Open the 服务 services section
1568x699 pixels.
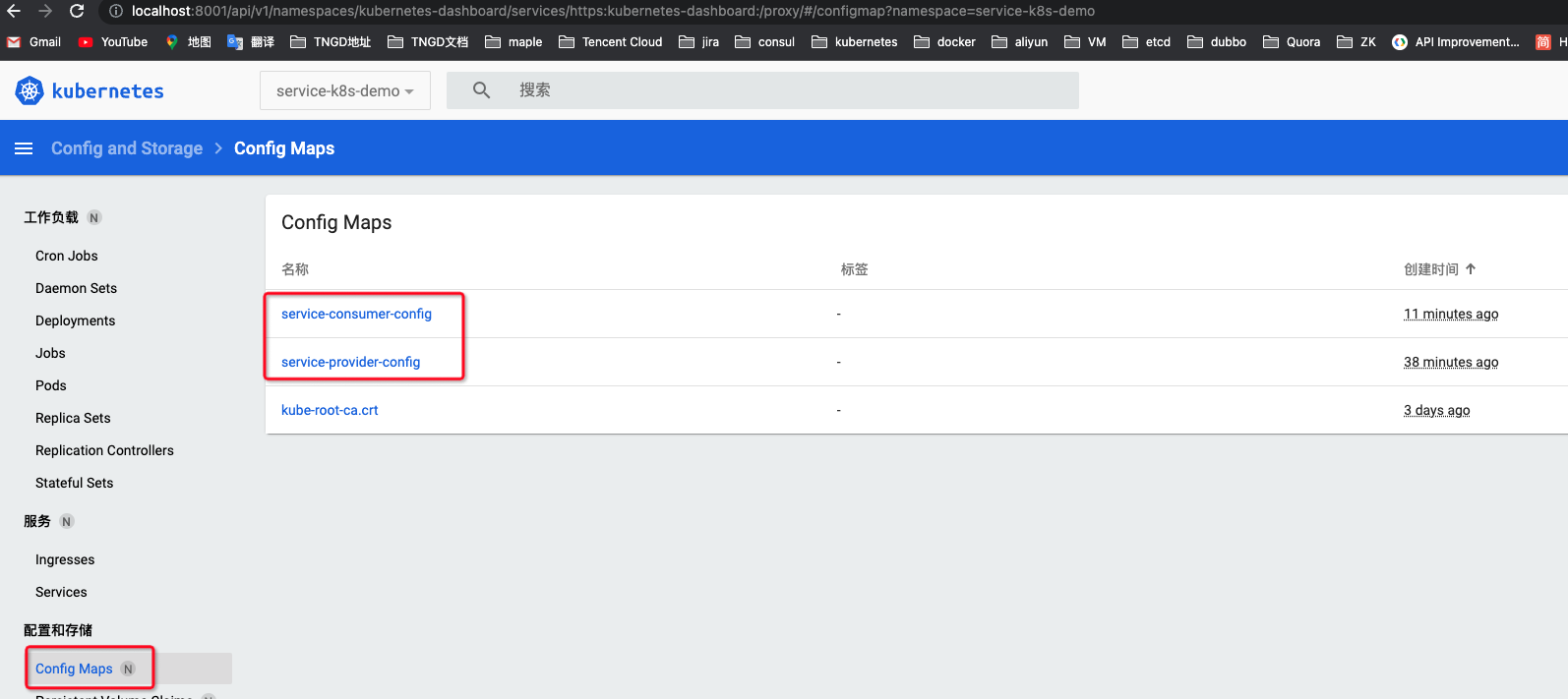coord(37,521)
